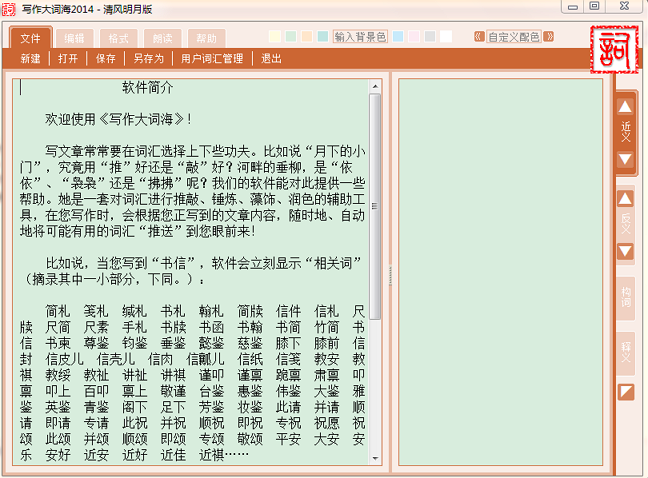Image resolution: width=648 pixels, height=478 pixels.
Task: Choose the light blue background swatch
Action: coord(398,36)
